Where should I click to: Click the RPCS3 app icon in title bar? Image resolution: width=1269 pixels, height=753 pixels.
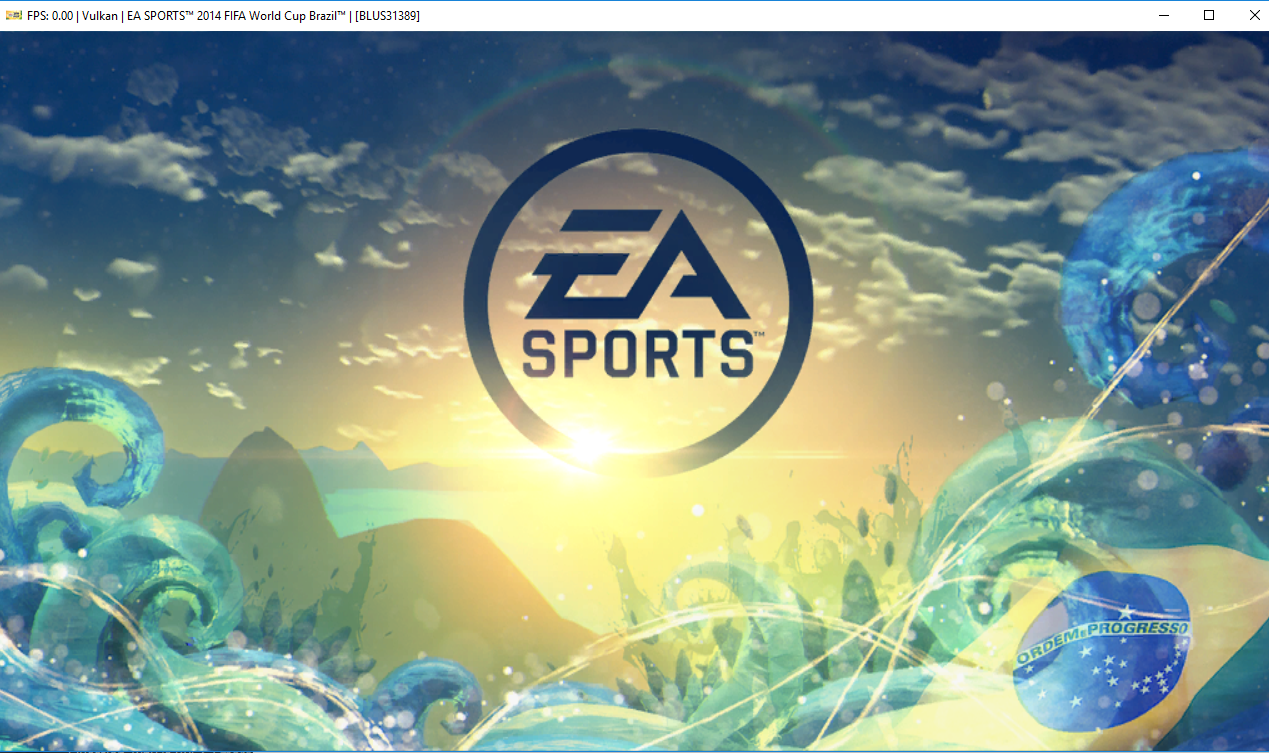click(14, 15)
